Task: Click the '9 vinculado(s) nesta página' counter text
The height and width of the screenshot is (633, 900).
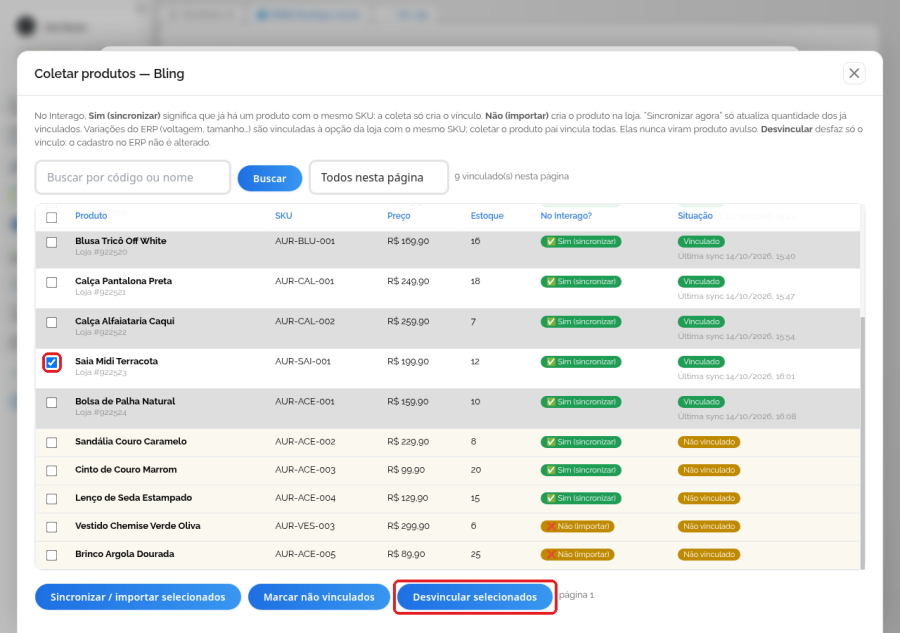Action: click(511, 176)
